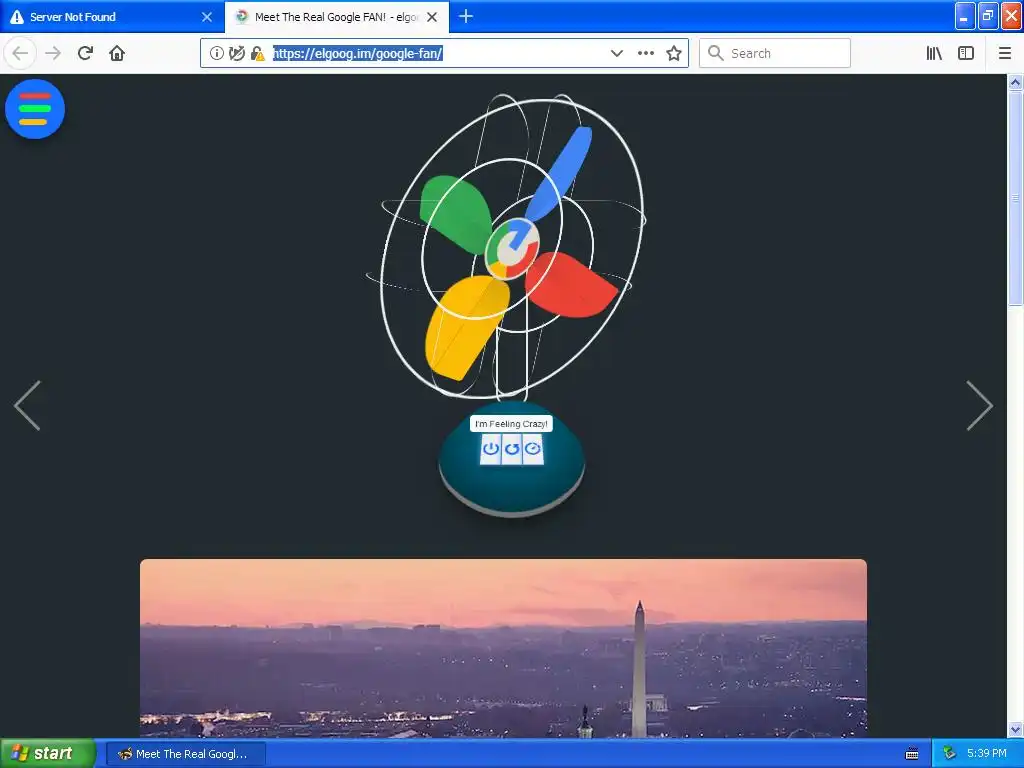Open the page actions three-dot menu
This screenshot has width=1024, height=768.
click(646, 54)
